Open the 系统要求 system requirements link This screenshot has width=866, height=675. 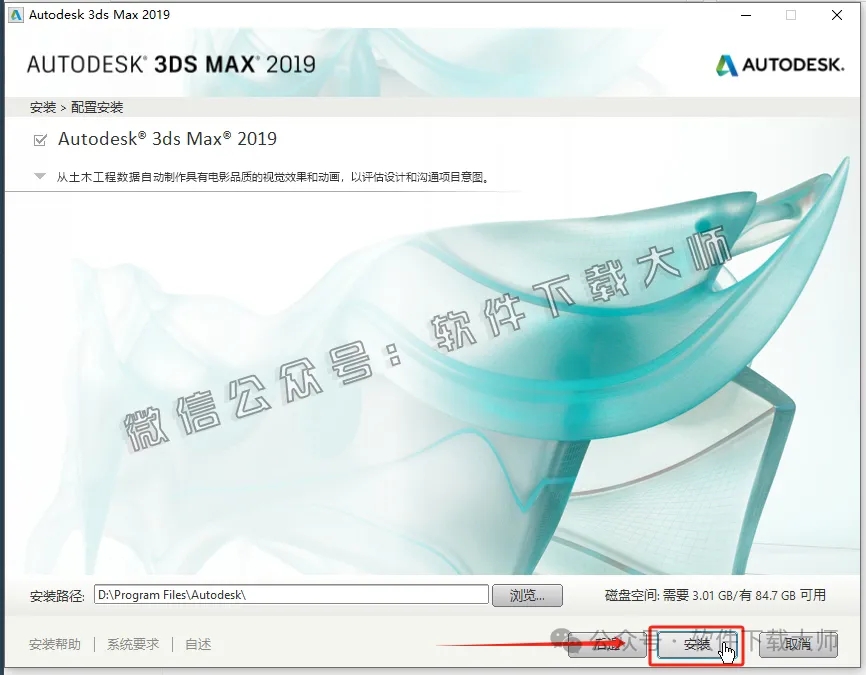click(130, 644)
